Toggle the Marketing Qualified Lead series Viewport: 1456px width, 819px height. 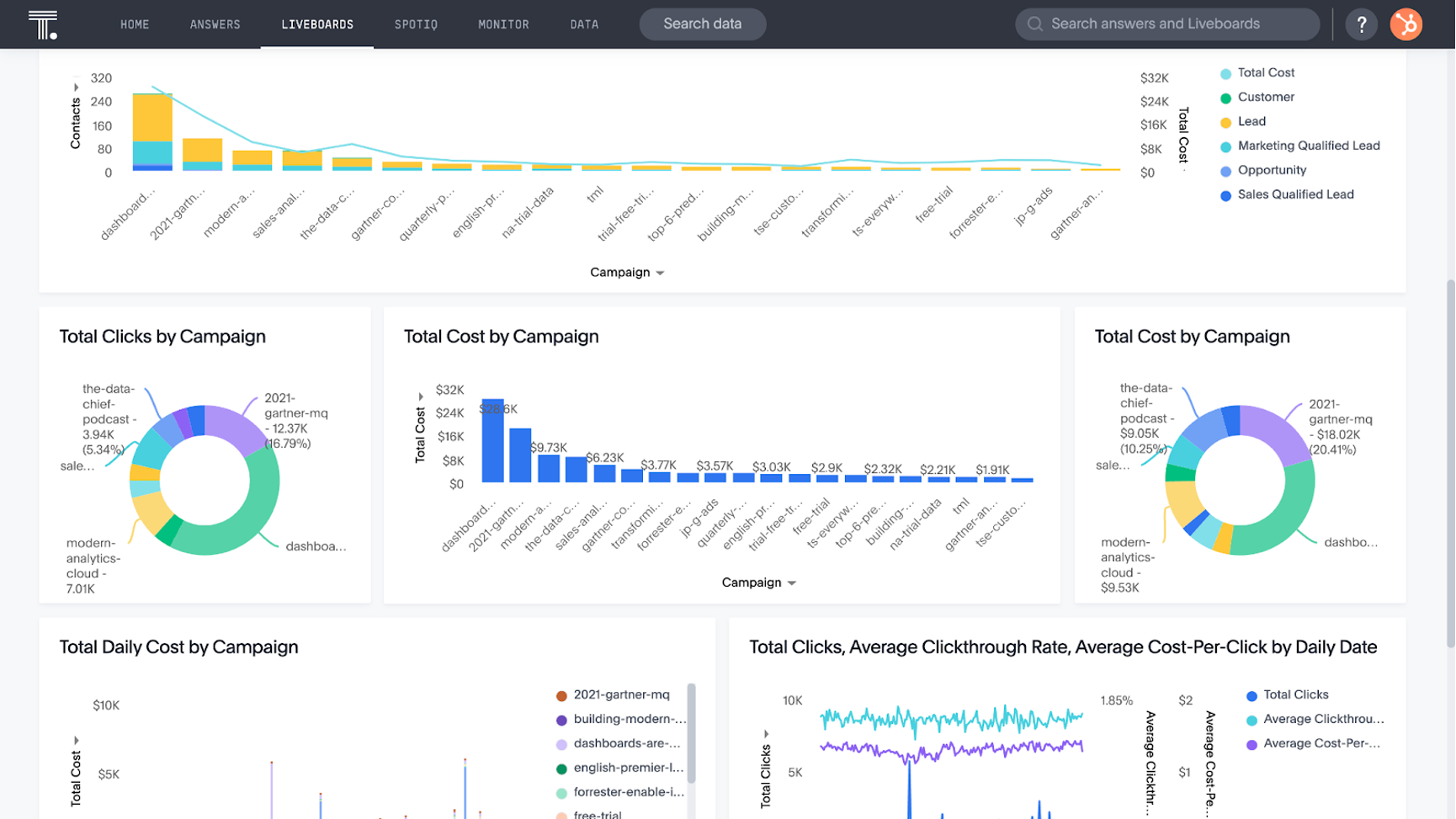pyautogui.click(x=1225, y=146)
